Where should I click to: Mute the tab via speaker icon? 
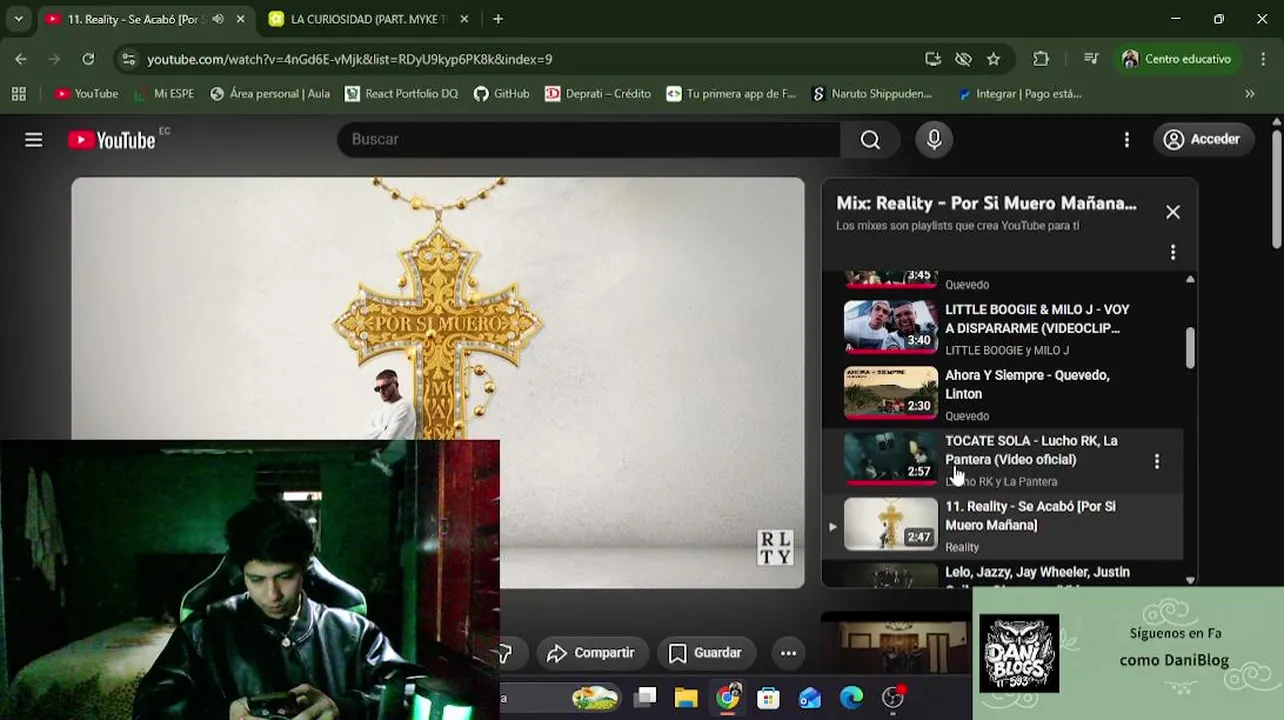click(x=217, y=19)
